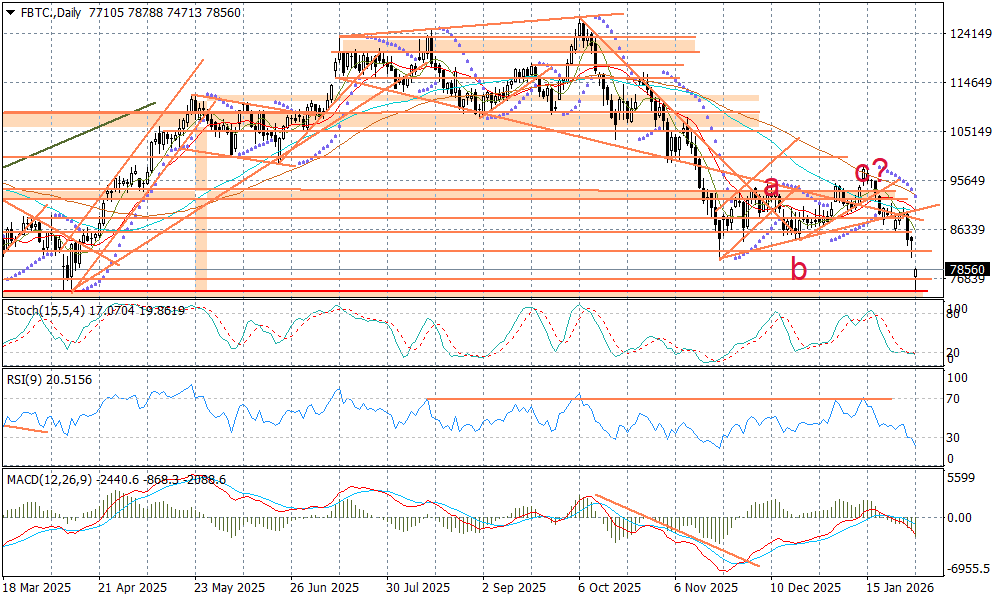The width and height of the screenshot is (1000, 600).
Task: Click the Stoch(15,5,4) indicator label
Action: coord(52,311)
